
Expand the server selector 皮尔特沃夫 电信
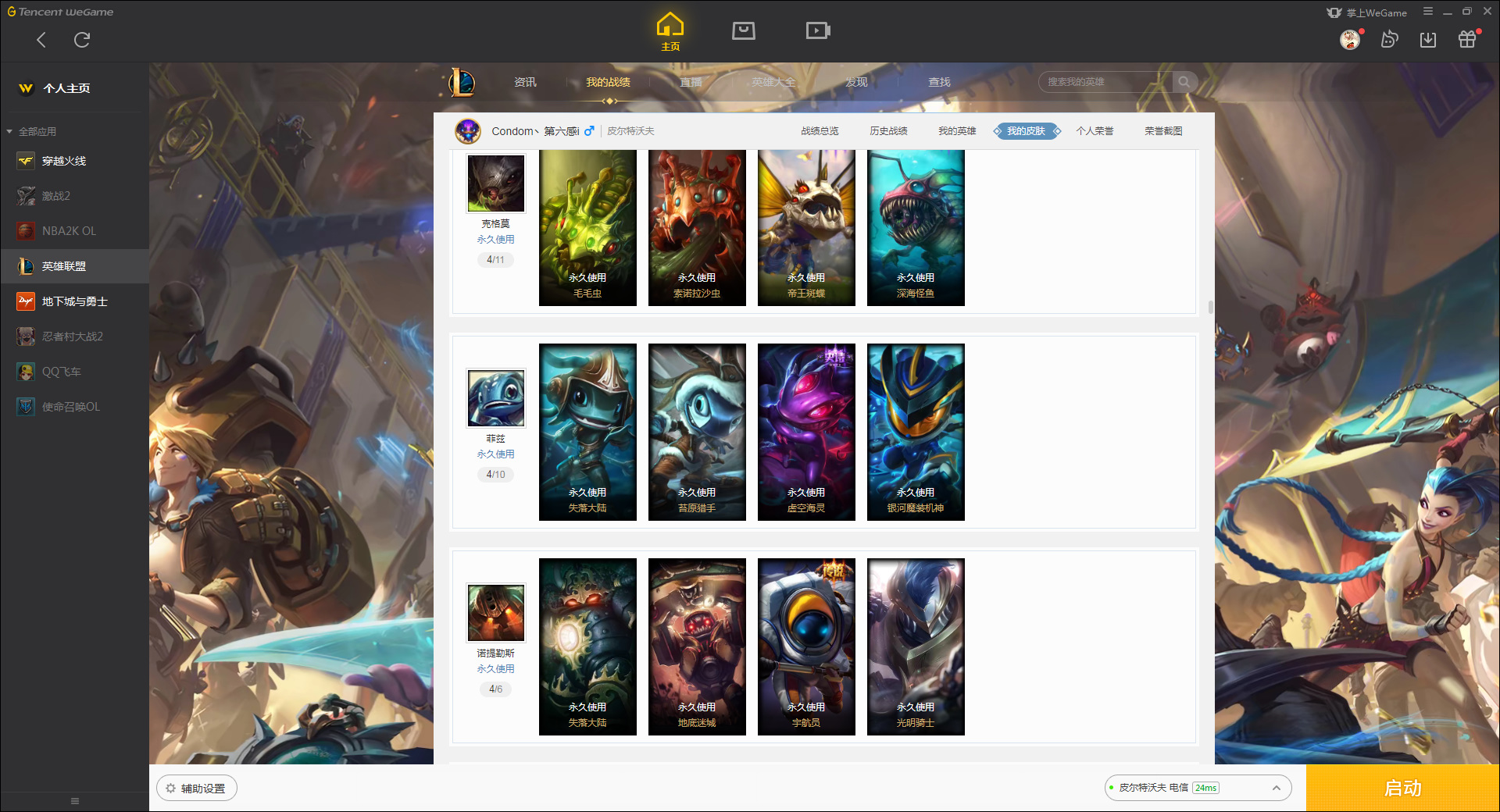pyautogui.click(x=1197, y=788)
